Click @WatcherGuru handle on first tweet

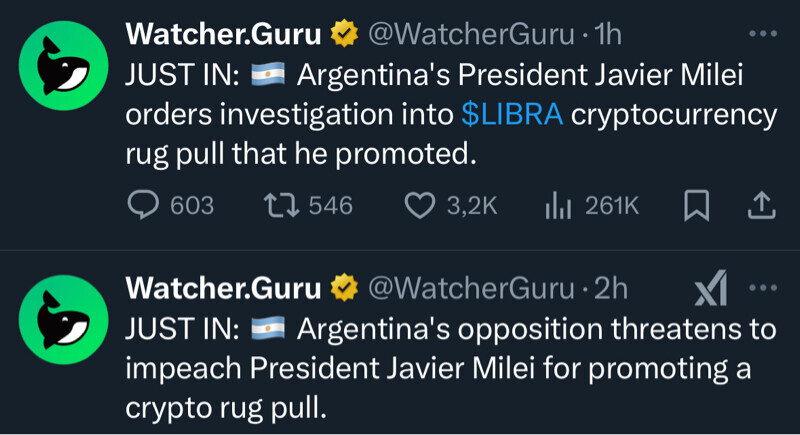(x=472, y=35)
